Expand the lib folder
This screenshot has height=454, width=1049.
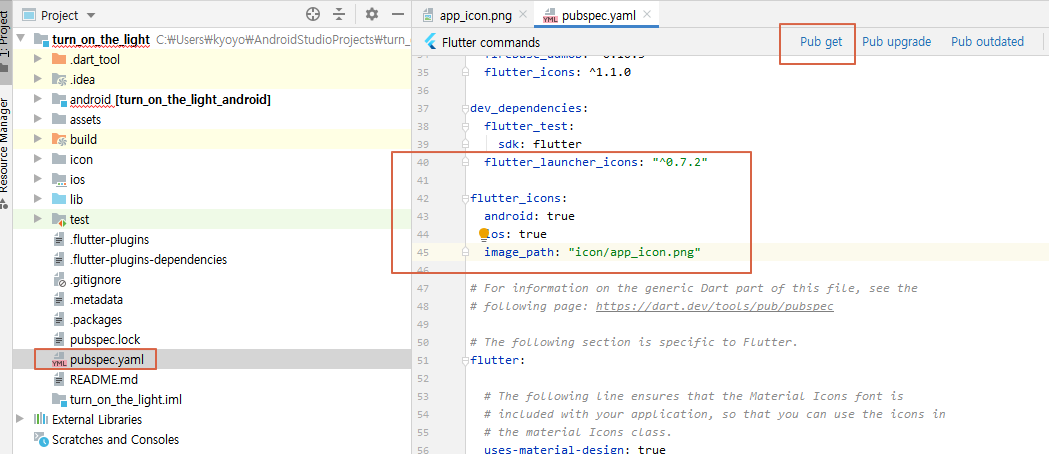tap(38, 199)
